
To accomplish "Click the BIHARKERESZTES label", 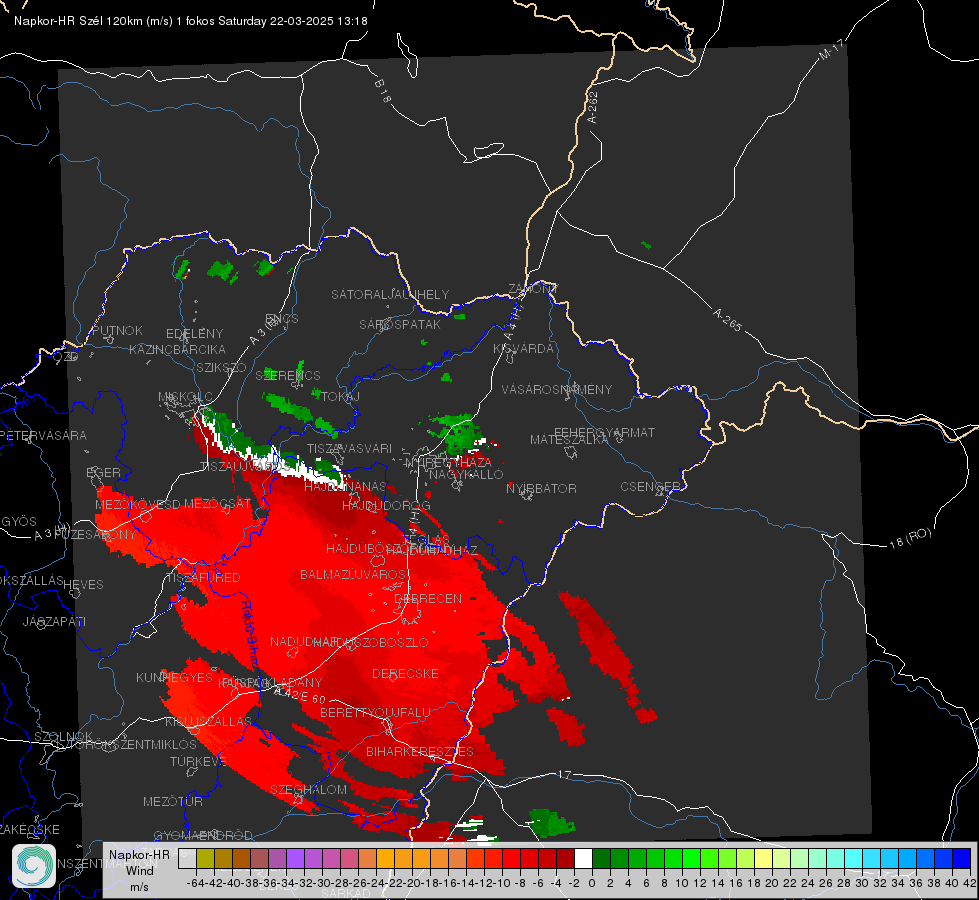I will (420, 752).
